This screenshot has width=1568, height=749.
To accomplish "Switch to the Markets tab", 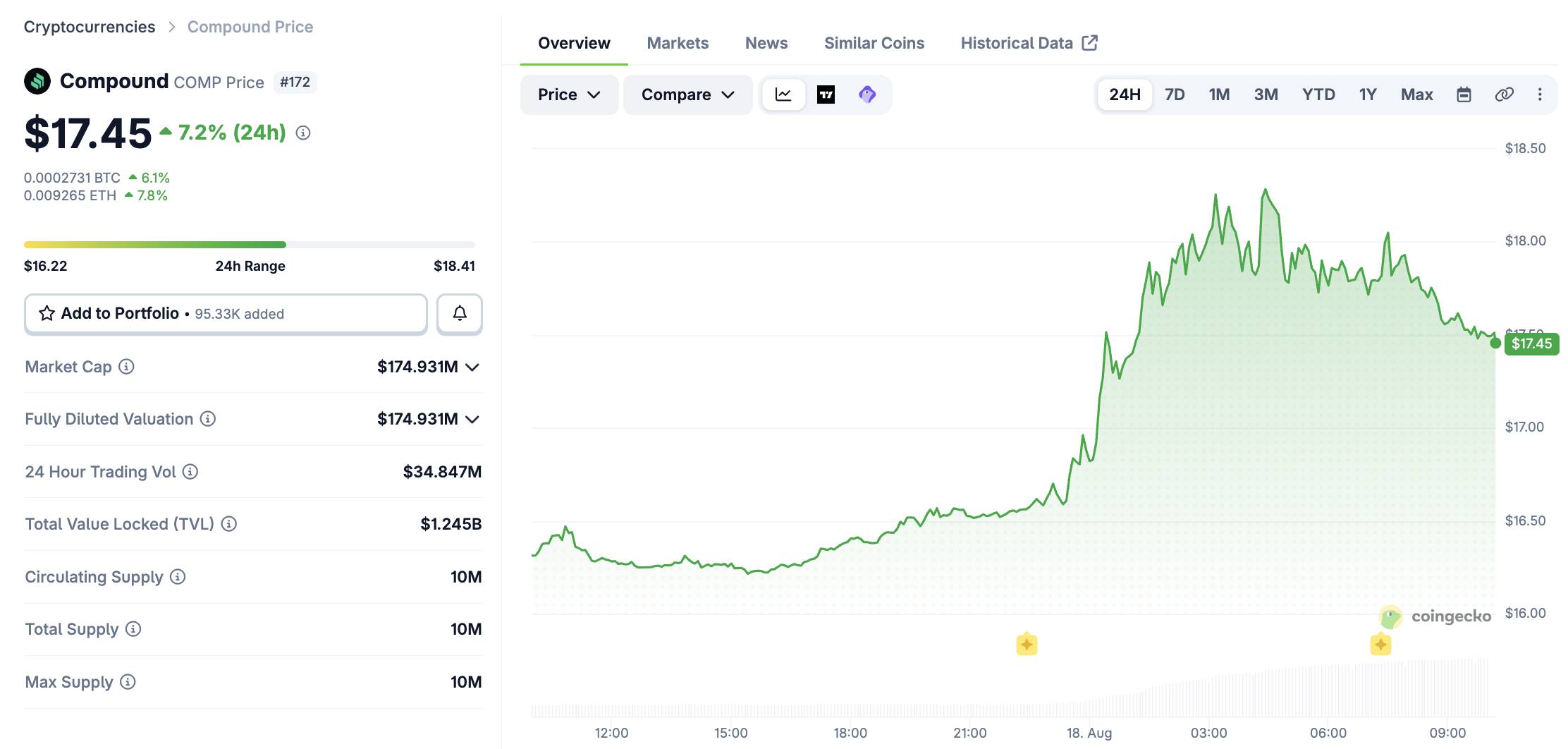I will pyautogui.click(x=678, y=43).
